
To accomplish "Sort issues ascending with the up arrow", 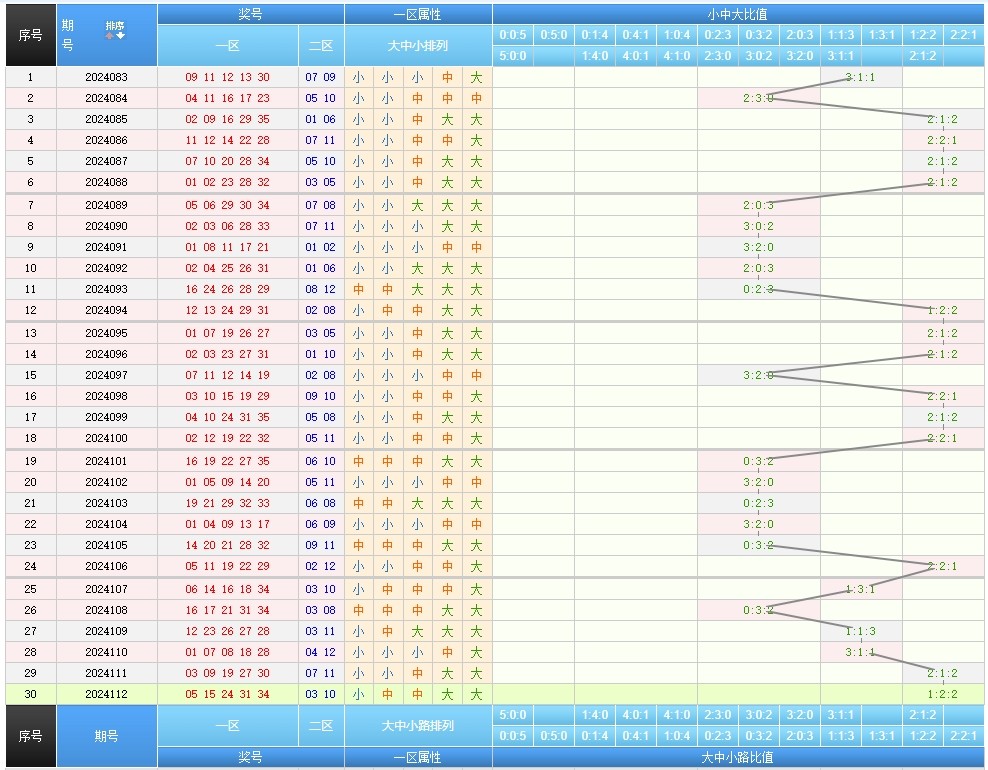I will [110, 36].
